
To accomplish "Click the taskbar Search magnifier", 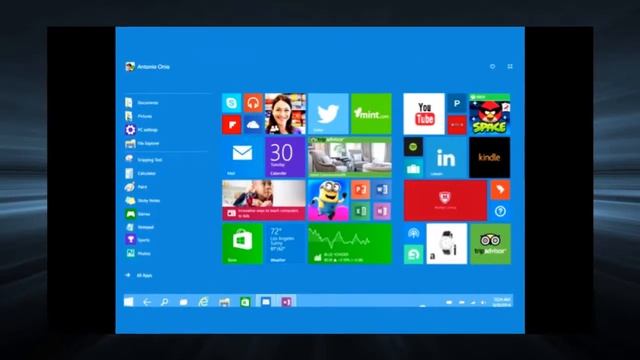I will 164,302.
